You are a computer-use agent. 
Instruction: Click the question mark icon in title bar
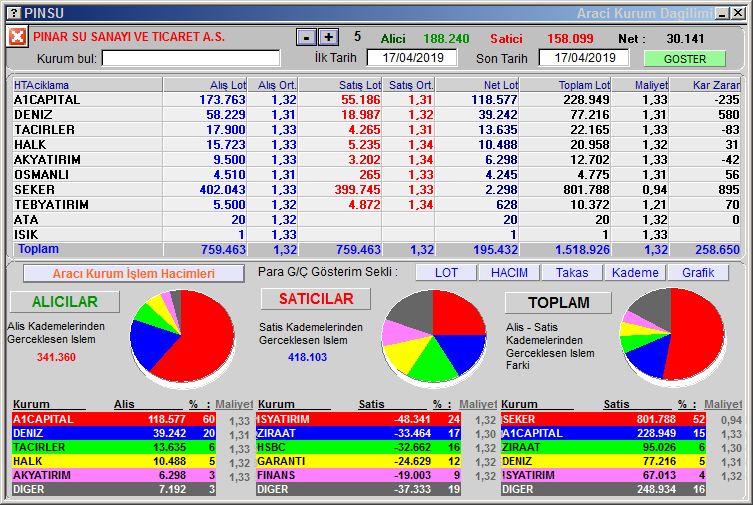coord(16,13)
